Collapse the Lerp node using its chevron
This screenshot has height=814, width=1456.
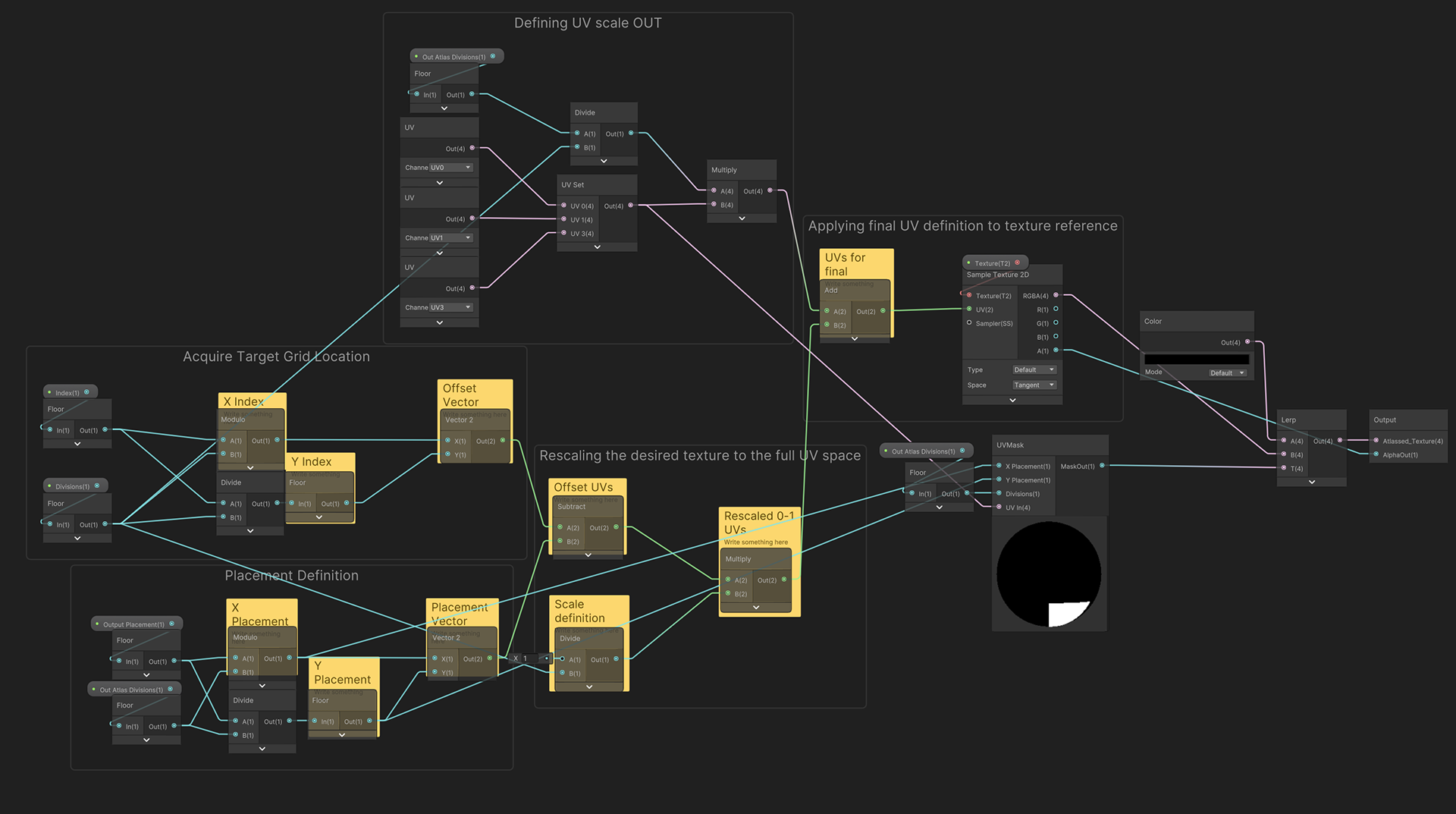1312,482
